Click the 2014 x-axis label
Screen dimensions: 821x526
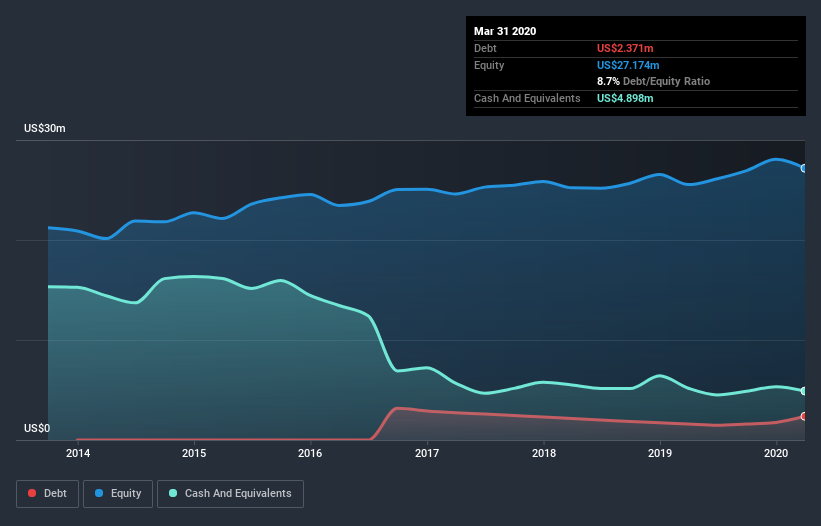pyautogui.click(x=77, y=453)
